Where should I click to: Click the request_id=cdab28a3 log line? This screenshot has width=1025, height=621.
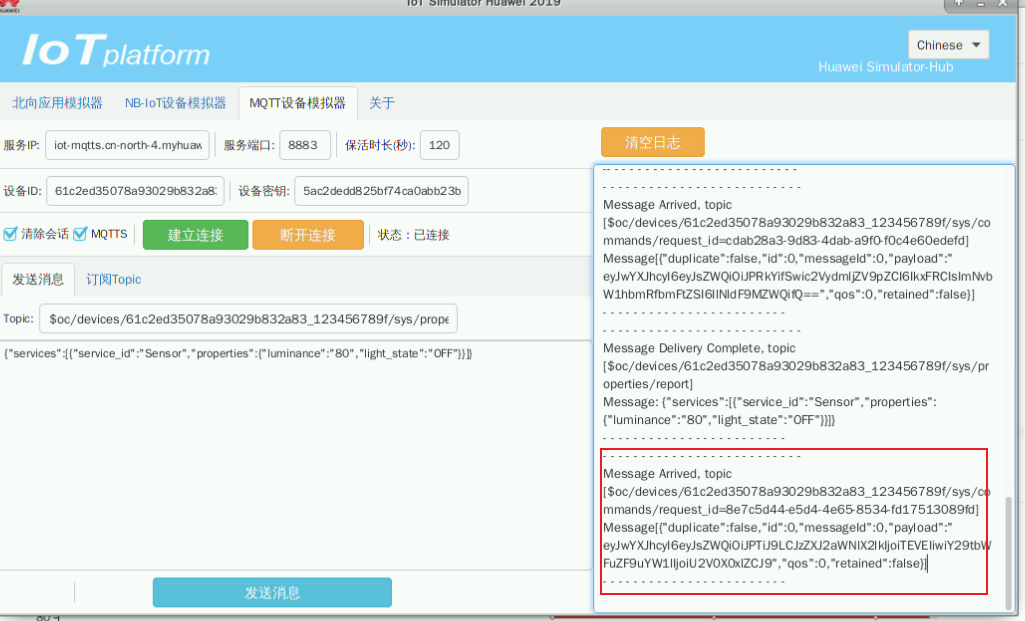pos(786,241)
